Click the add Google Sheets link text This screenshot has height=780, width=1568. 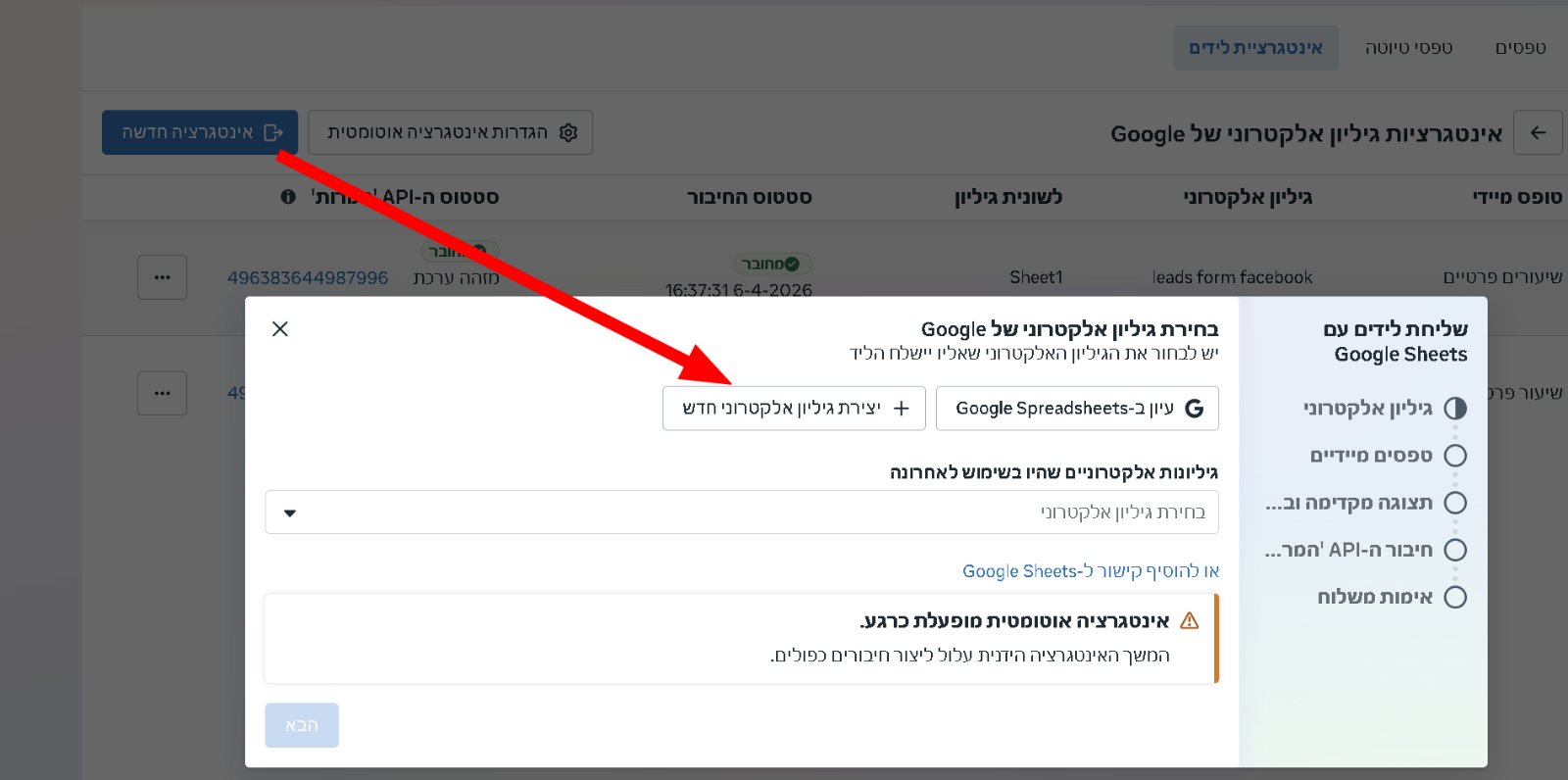pos(1091,571)
